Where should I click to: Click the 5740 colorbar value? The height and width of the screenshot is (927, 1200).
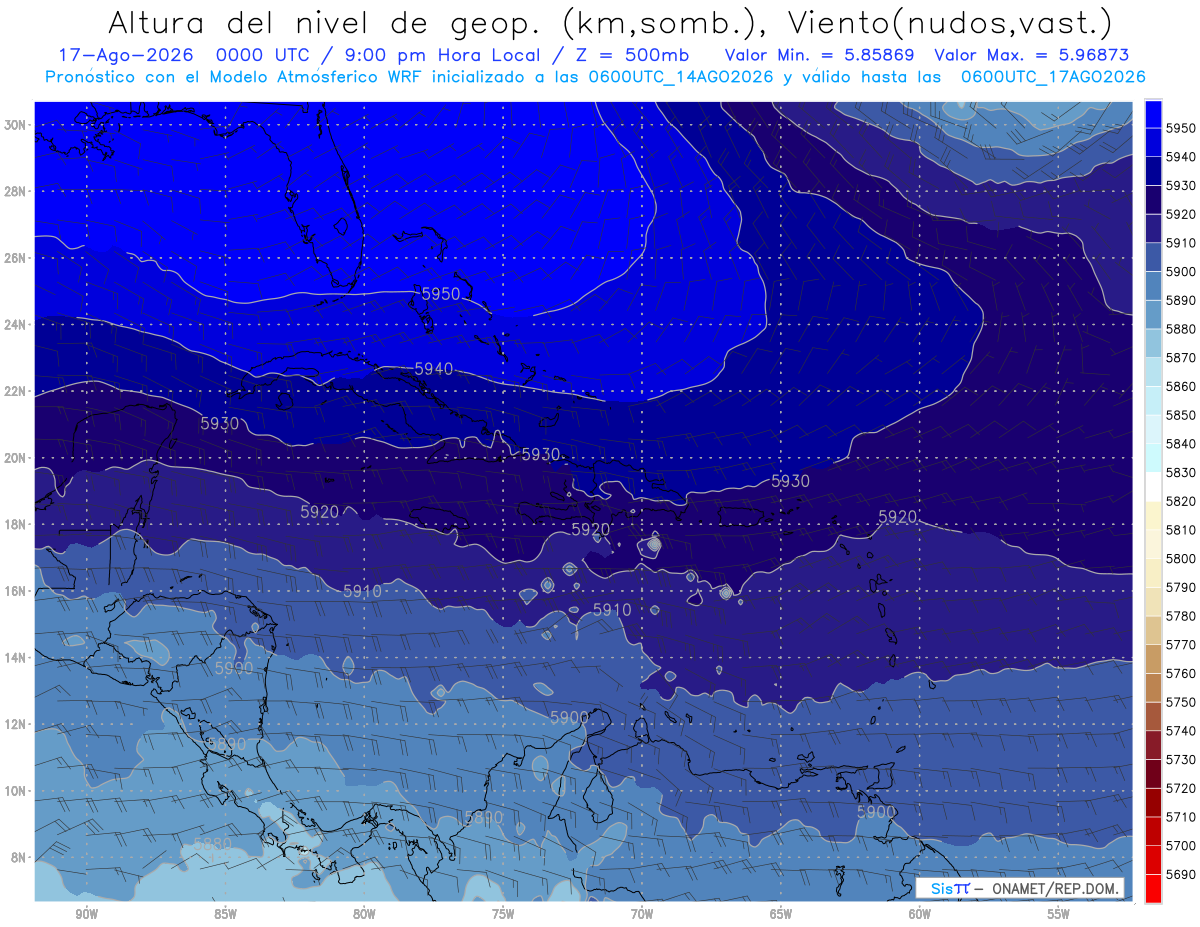coord(1180,731)
